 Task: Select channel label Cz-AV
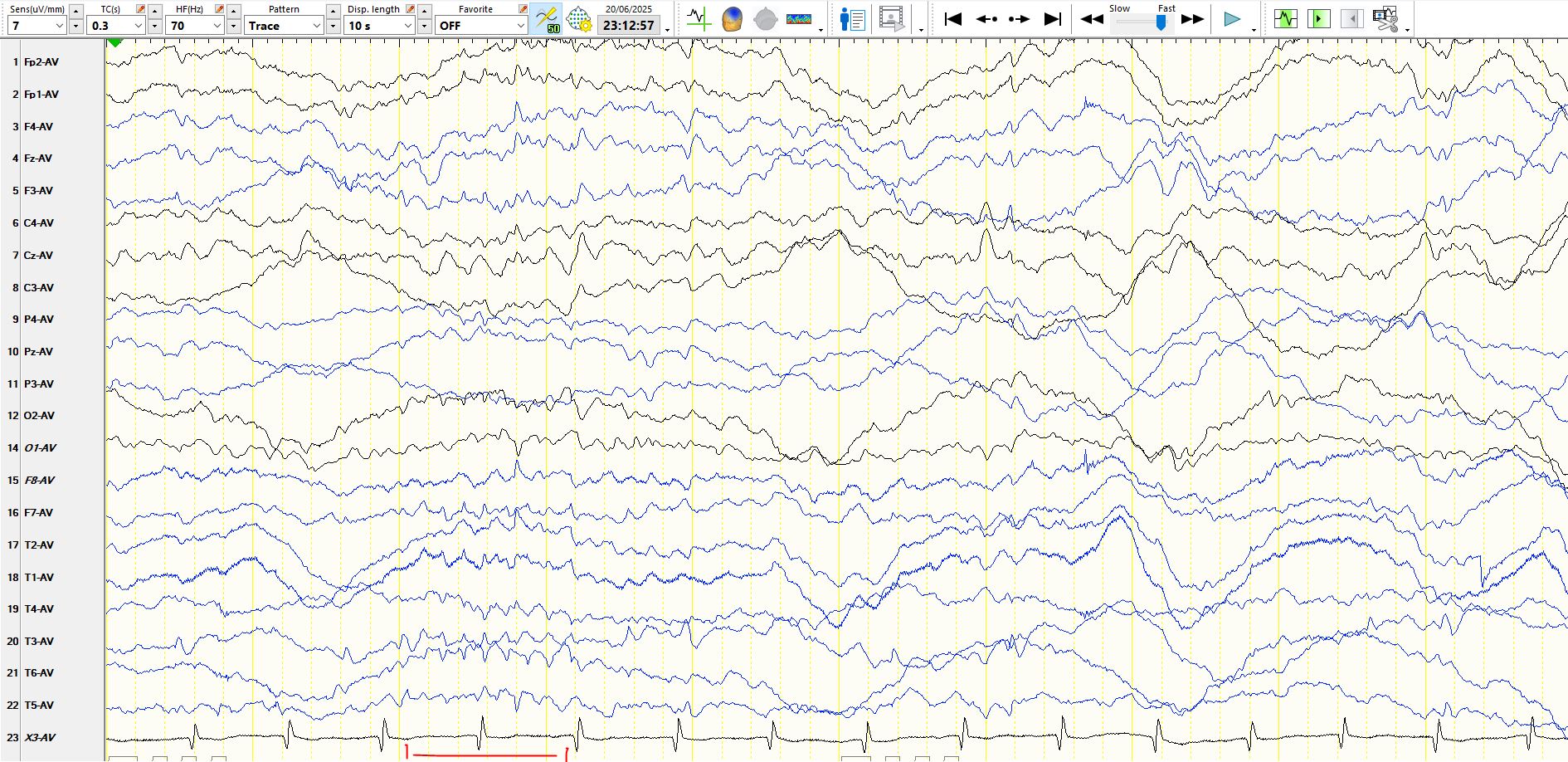[38, 256]
